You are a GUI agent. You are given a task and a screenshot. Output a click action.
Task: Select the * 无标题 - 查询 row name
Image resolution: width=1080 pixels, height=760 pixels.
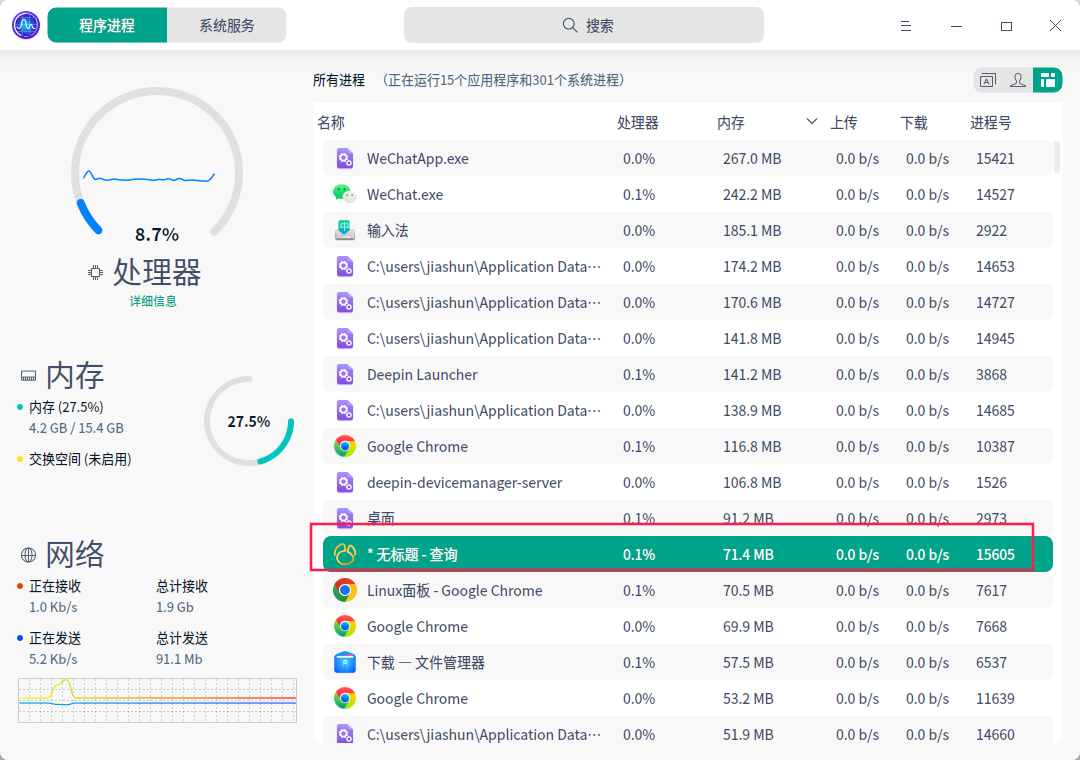point(412,555)
